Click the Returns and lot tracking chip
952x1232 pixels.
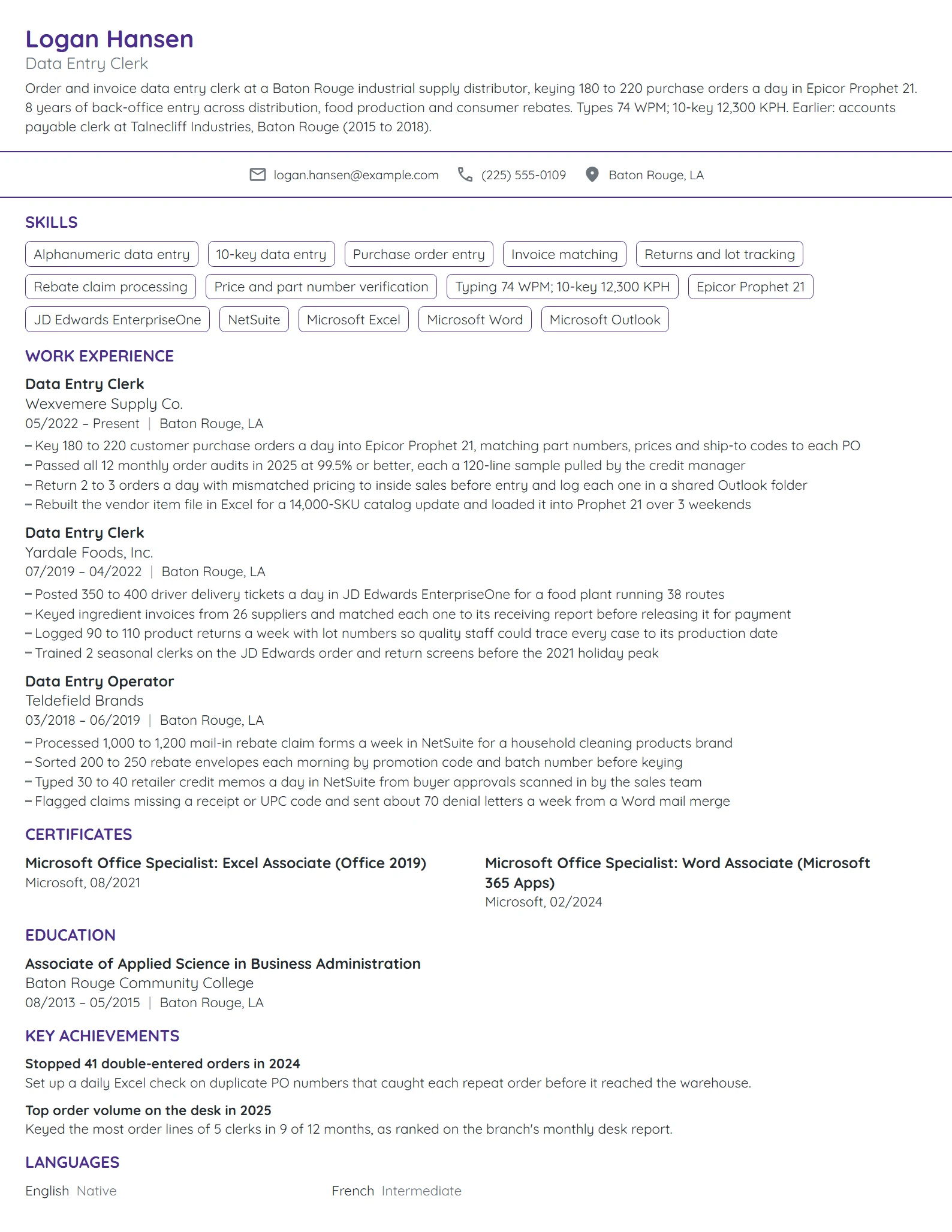click(719, 254)
